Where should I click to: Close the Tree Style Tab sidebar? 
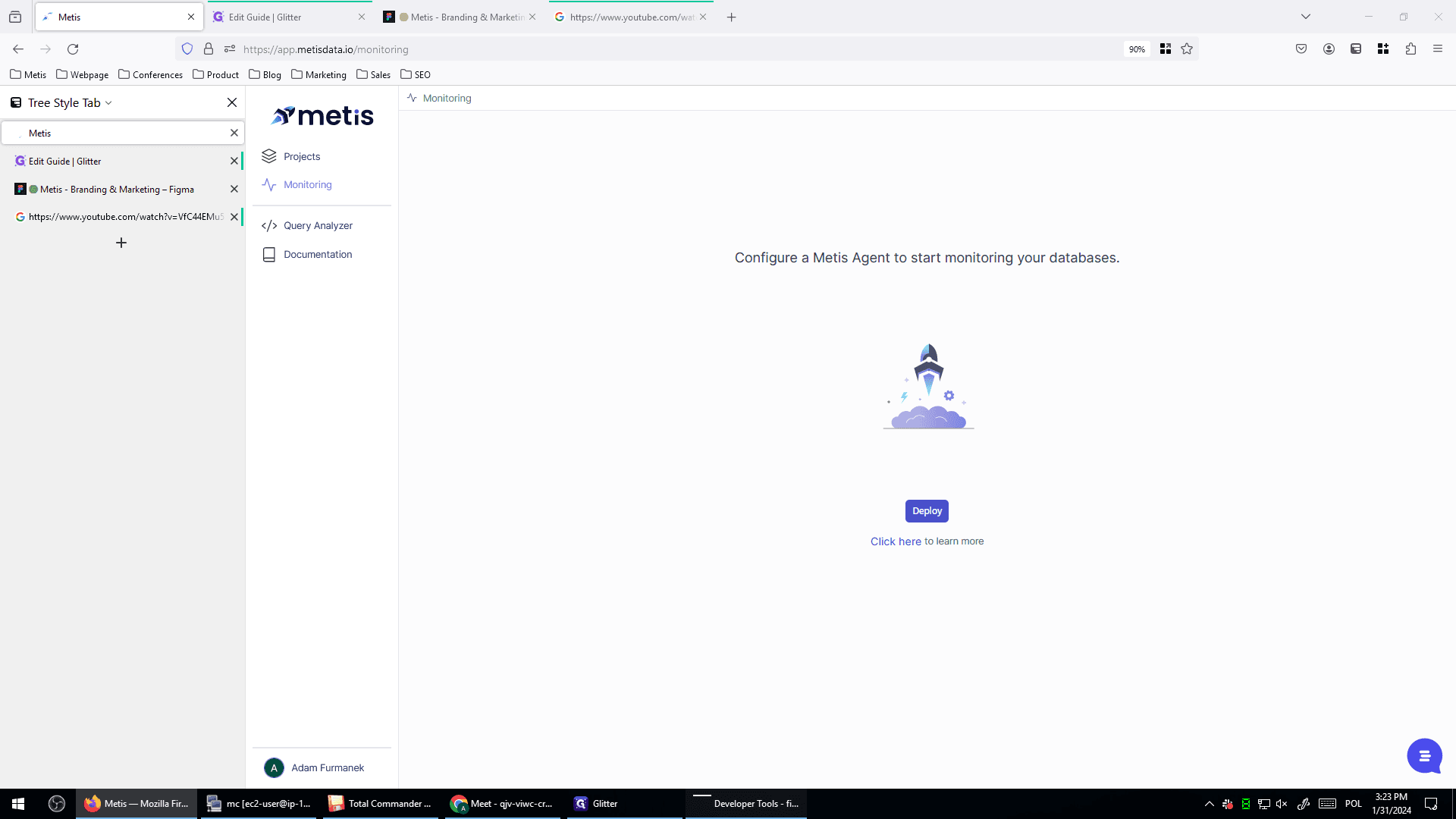tap(232, 102)
